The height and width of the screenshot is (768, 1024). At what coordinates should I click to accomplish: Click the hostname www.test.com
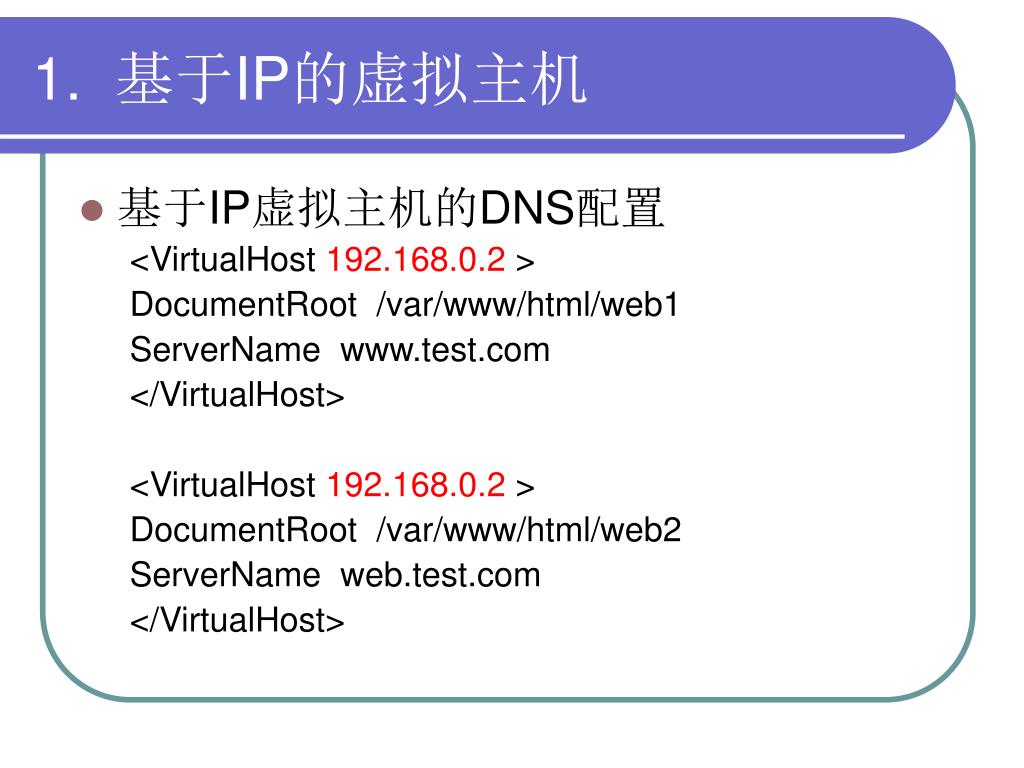tap(445, 350)
